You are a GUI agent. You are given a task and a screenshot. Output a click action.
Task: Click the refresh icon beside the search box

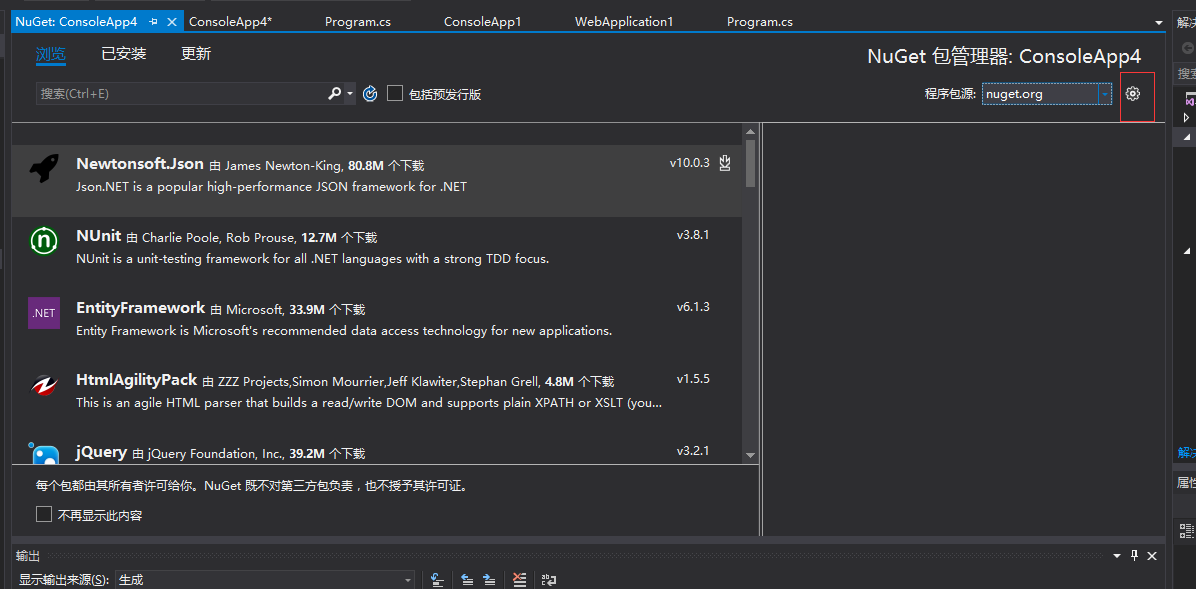(370, 94)
